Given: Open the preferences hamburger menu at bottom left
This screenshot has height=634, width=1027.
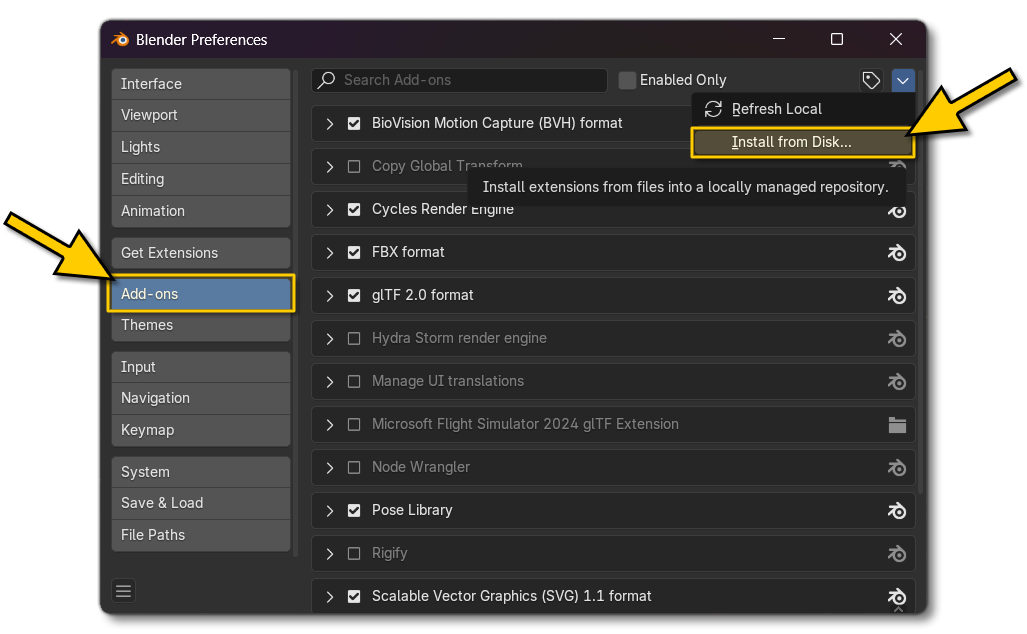Looking at the screenshot, I should click(123, 590).
